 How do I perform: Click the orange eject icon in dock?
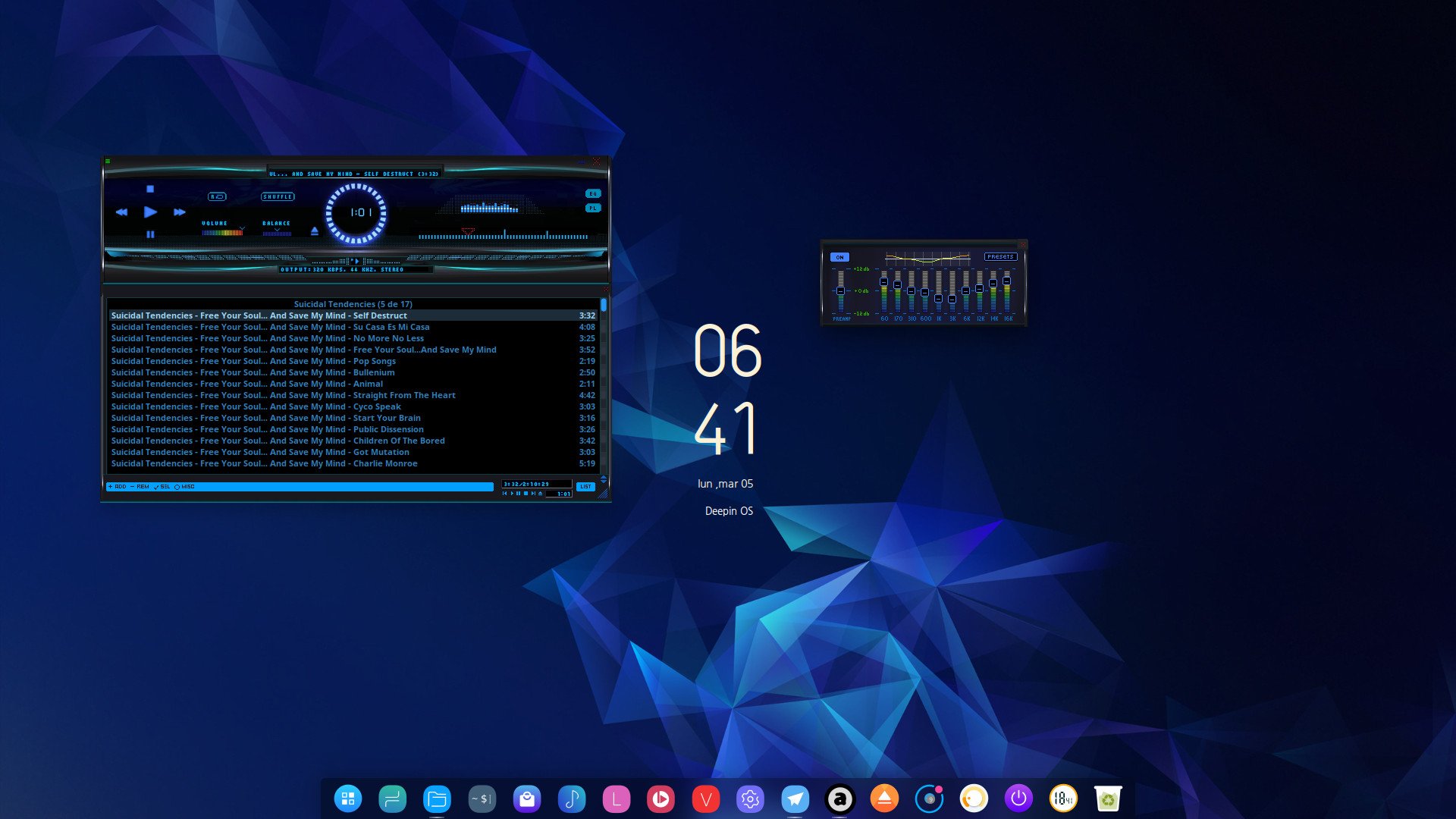click(884, 799)
